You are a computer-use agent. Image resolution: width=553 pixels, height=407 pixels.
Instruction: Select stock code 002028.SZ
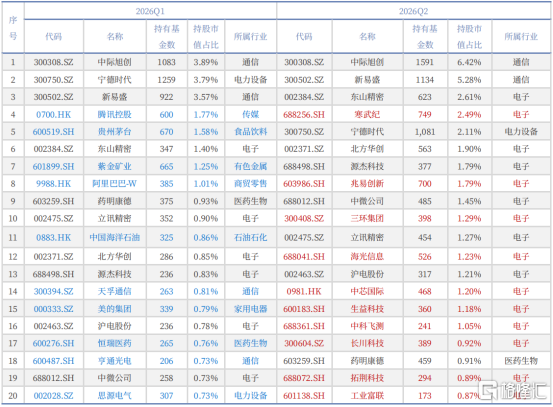pyautogui.click(x=54, y=396)
